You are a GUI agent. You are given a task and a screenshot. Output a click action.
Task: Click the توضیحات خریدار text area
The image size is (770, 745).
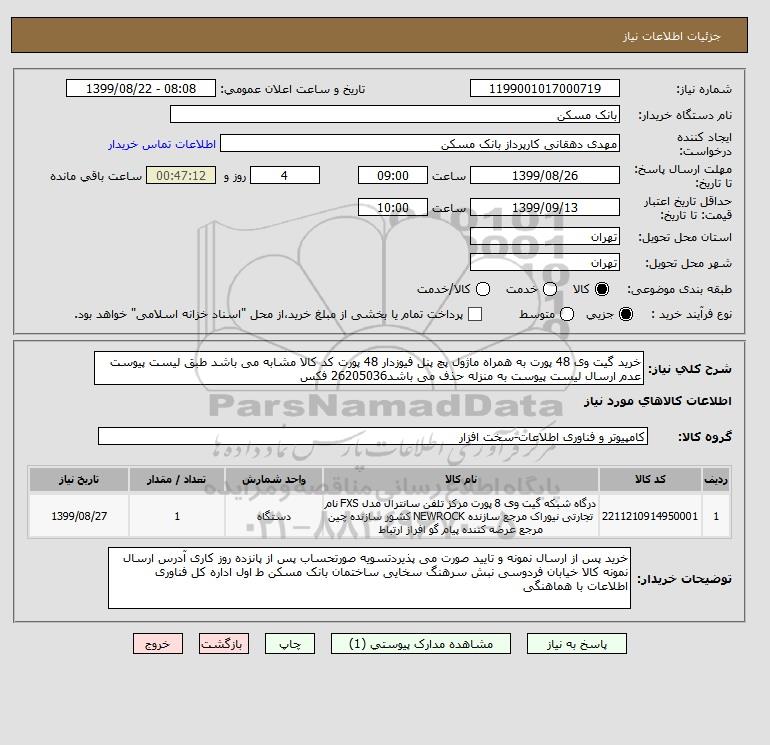pos(369,578)
